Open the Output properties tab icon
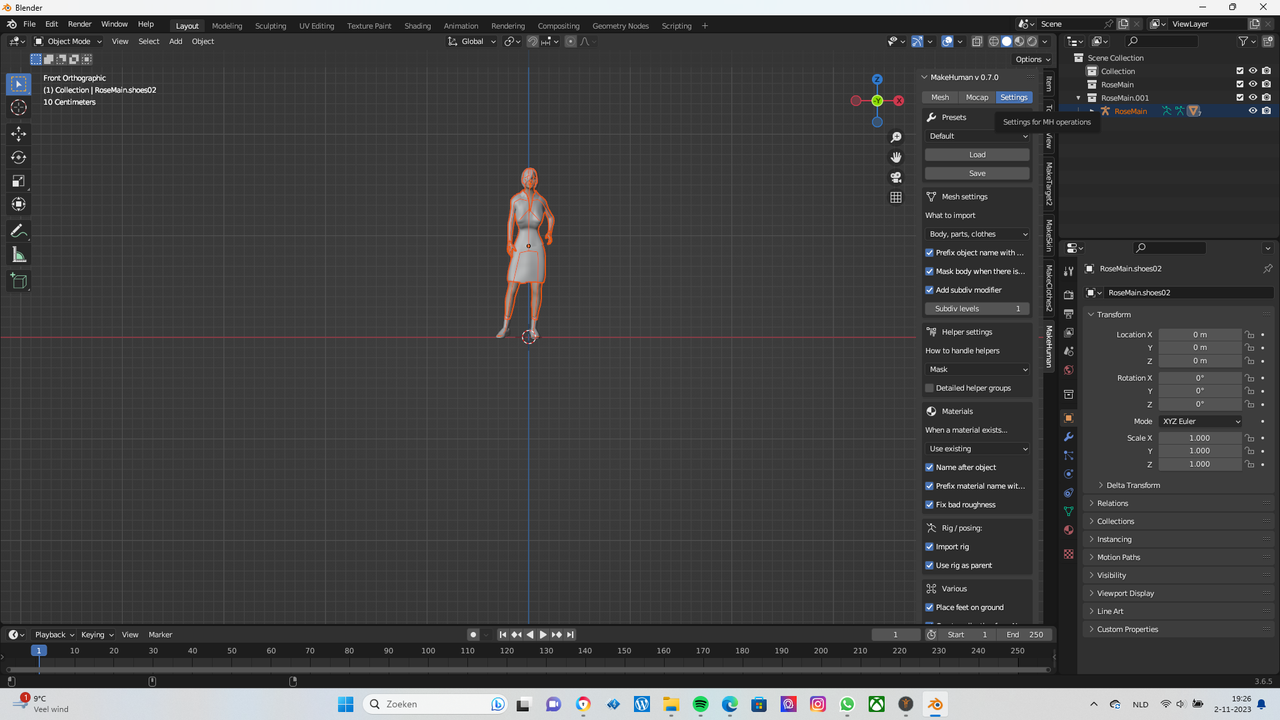 [x=1068, y=314]
